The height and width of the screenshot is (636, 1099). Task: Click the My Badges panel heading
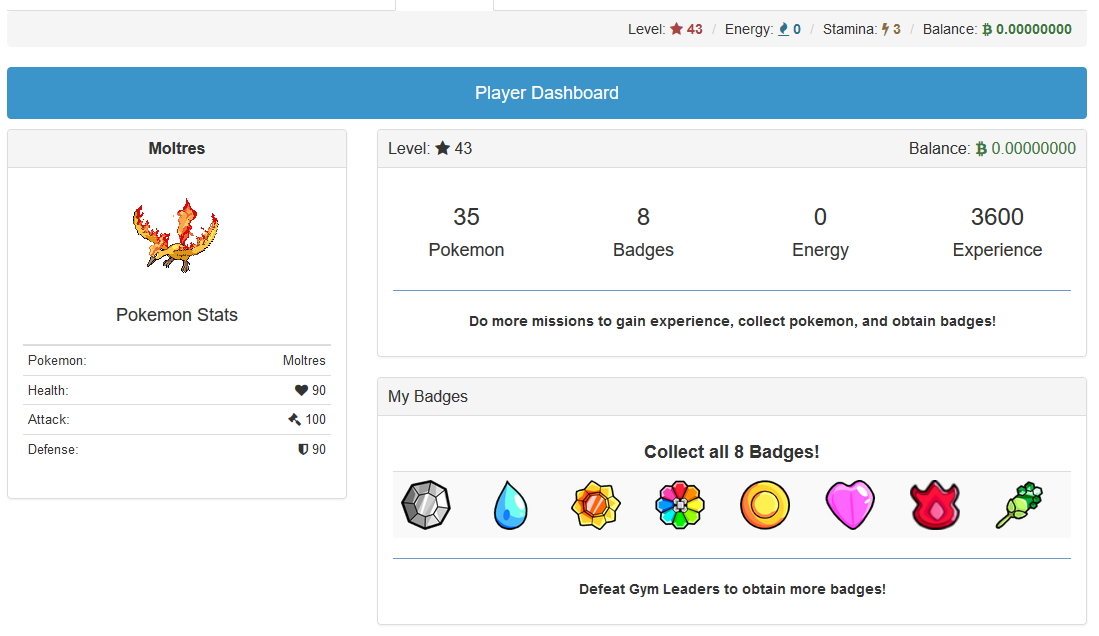click(x=428, y=396)
